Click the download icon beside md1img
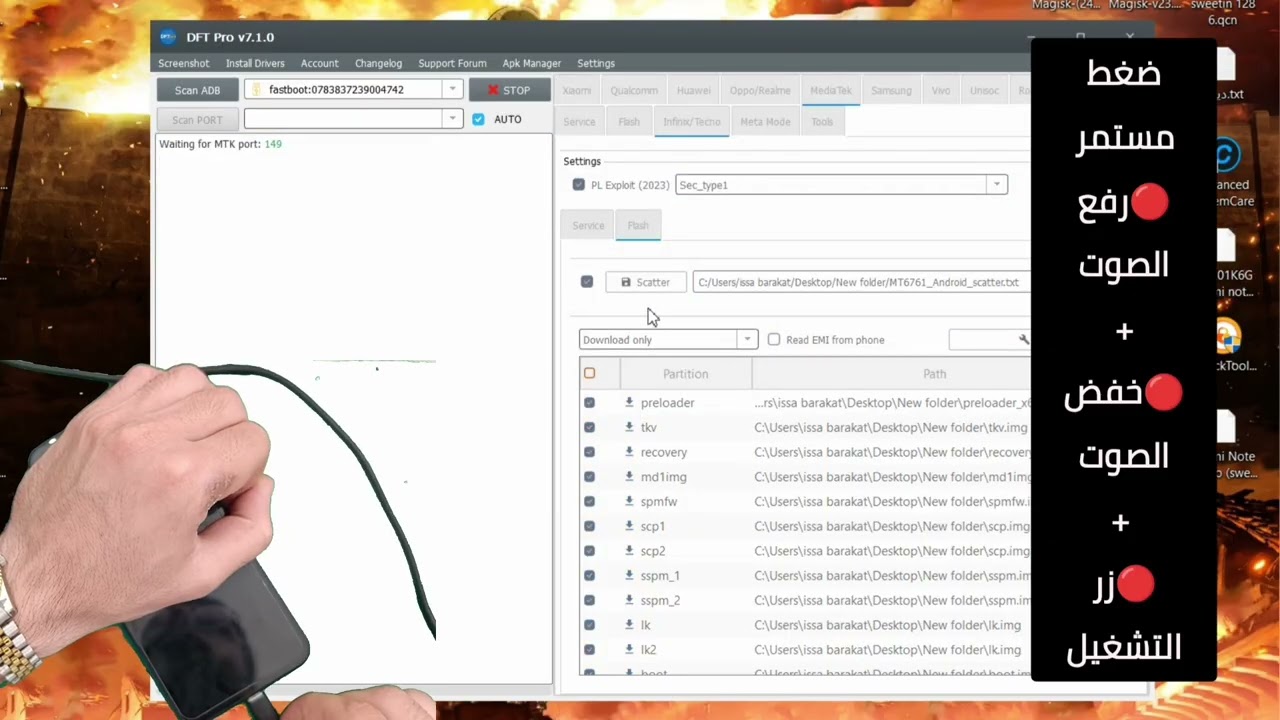Screen dimensions: 1280x720 tap(629, 477)
